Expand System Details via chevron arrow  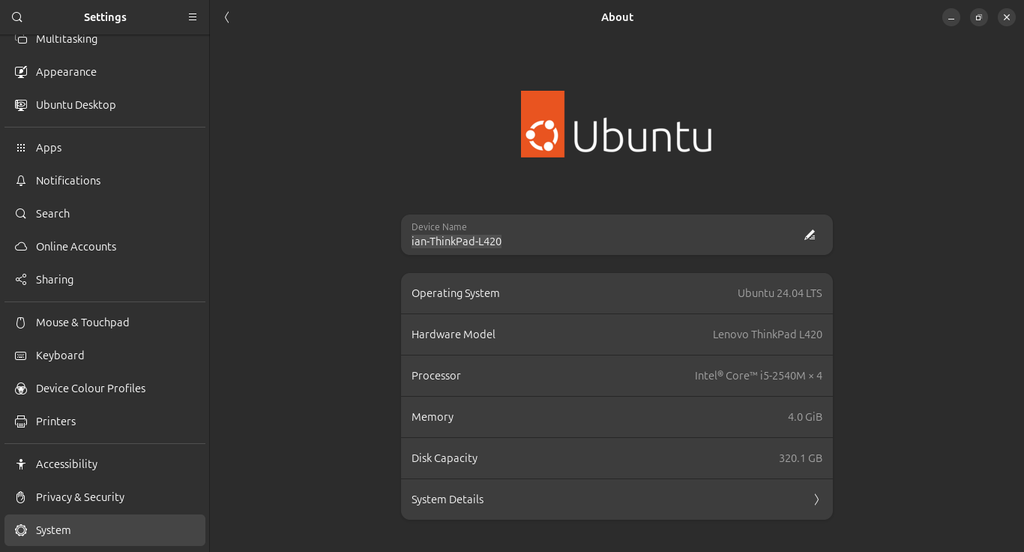point(816,499)
